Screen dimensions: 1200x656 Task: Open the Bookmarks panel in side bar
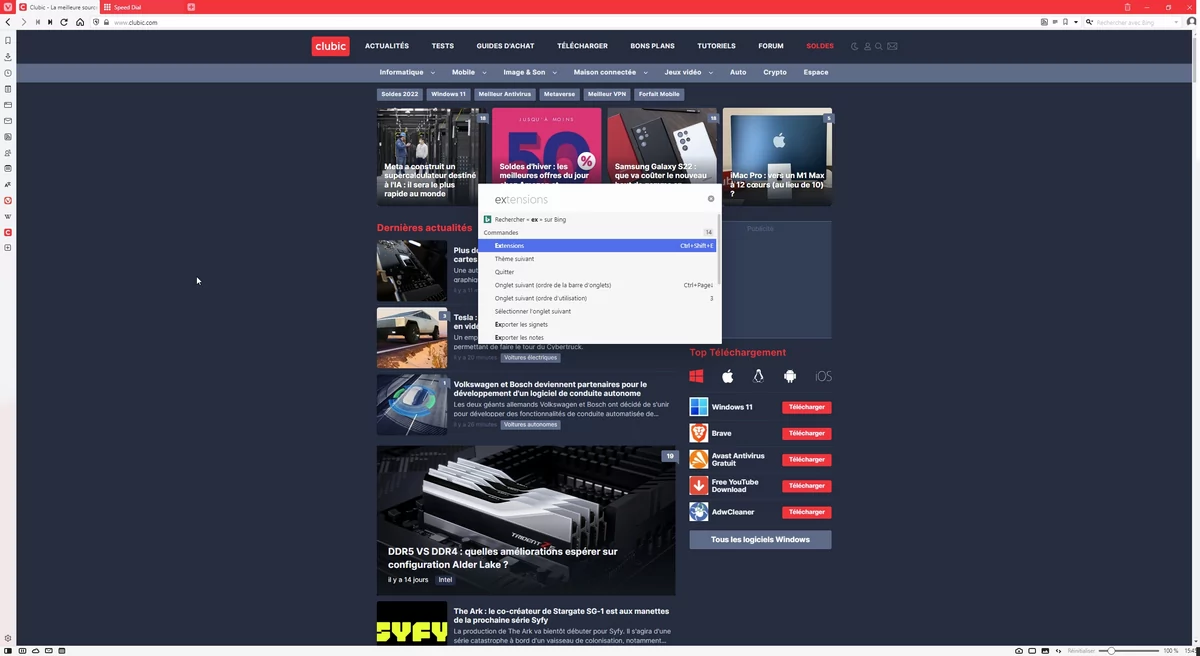click(x=8, y=41)
